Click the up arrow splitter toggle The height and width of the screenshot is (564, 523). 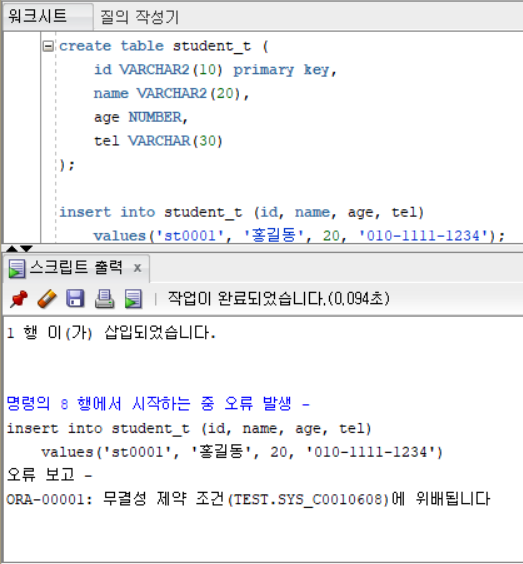click(12, 249)
